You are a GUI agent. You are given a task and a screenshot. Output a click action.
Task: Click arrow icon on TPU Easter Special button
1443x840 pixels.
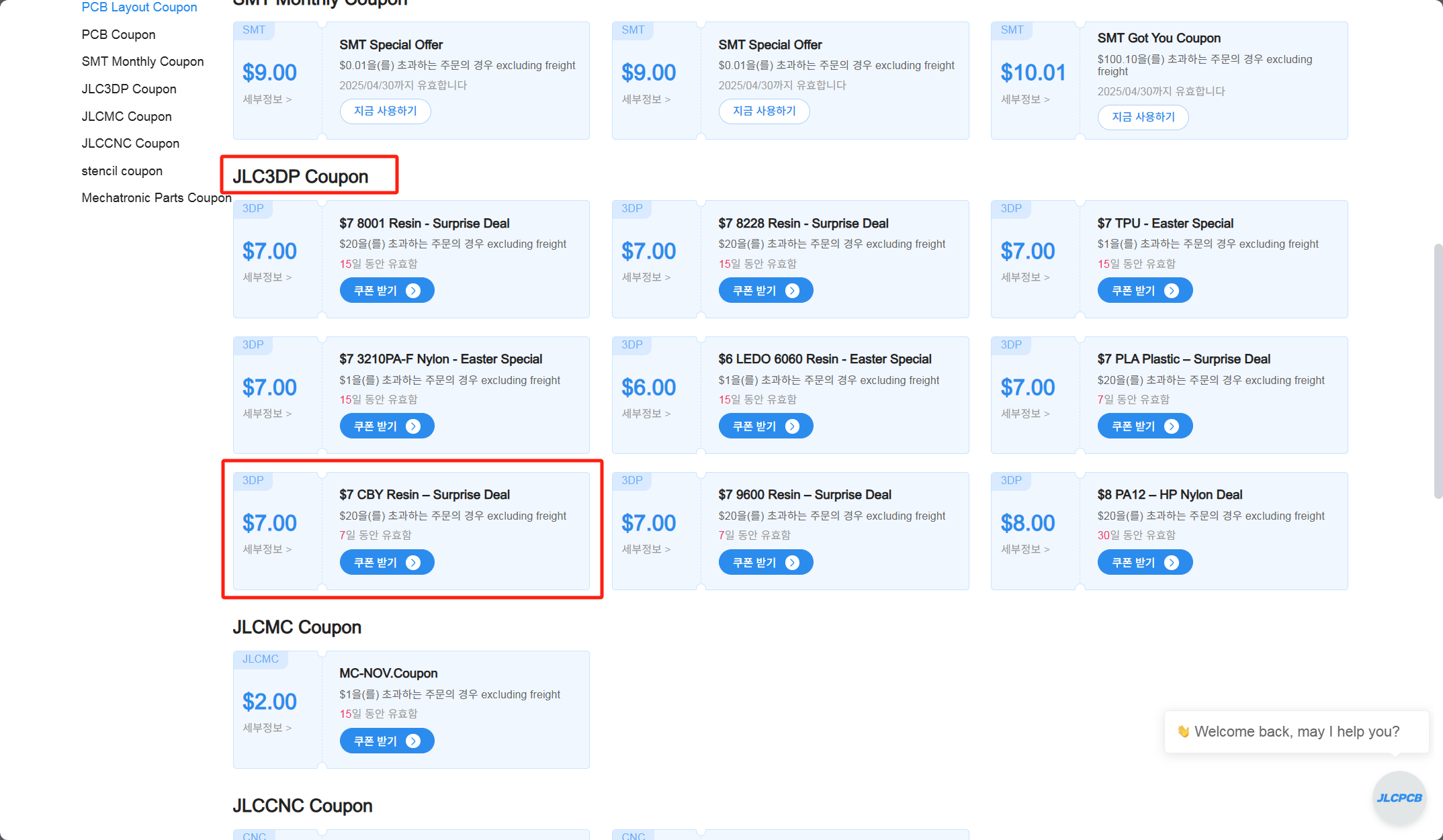[x=1172, y=291]
